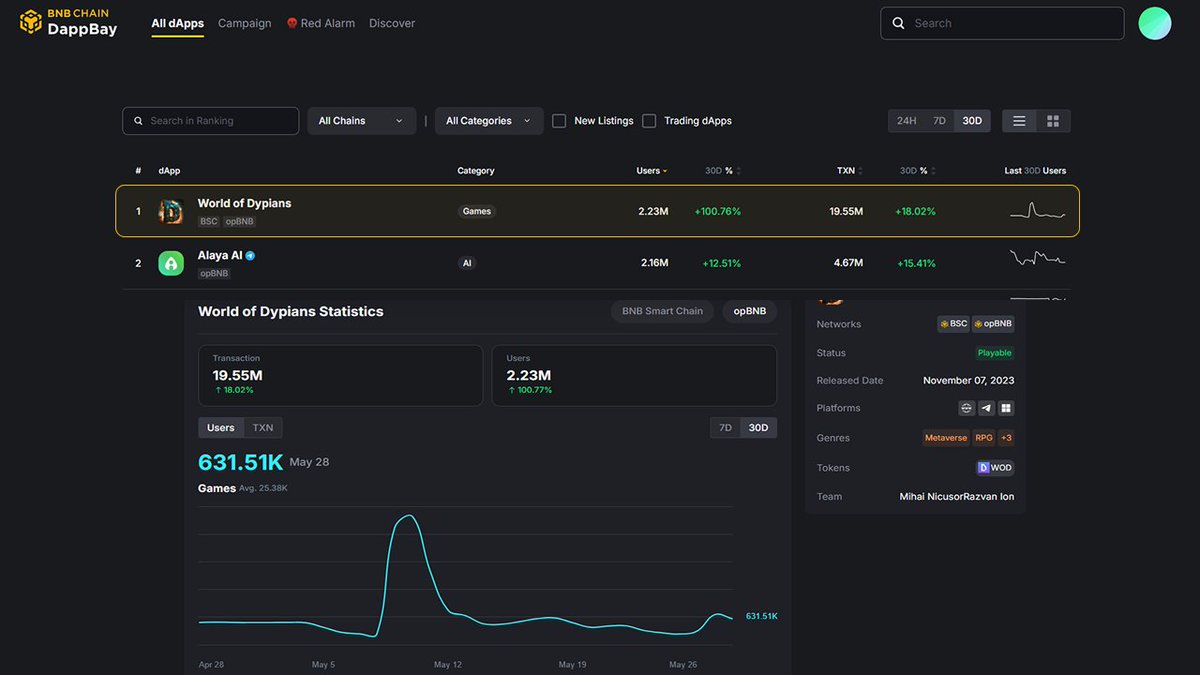1200x675 pixels.
Task: Enable the New Listings checkbox
Action: pos(559,121)
